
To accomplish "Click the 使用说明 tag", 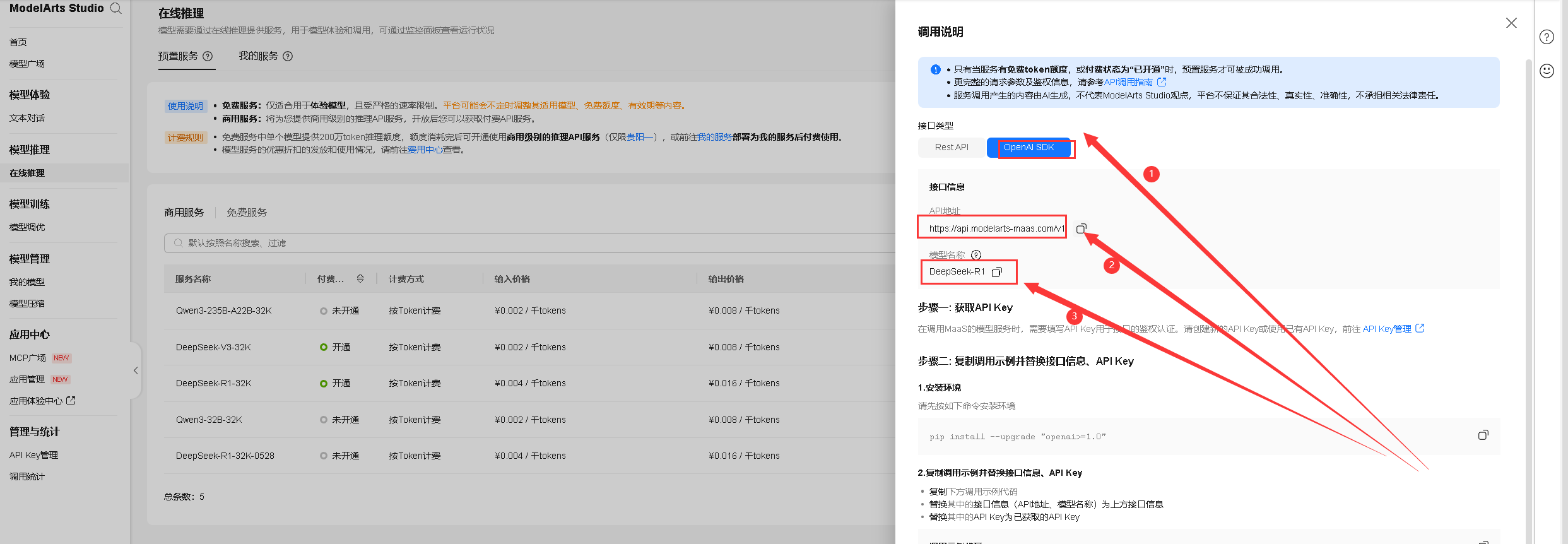I will point(186,106).
